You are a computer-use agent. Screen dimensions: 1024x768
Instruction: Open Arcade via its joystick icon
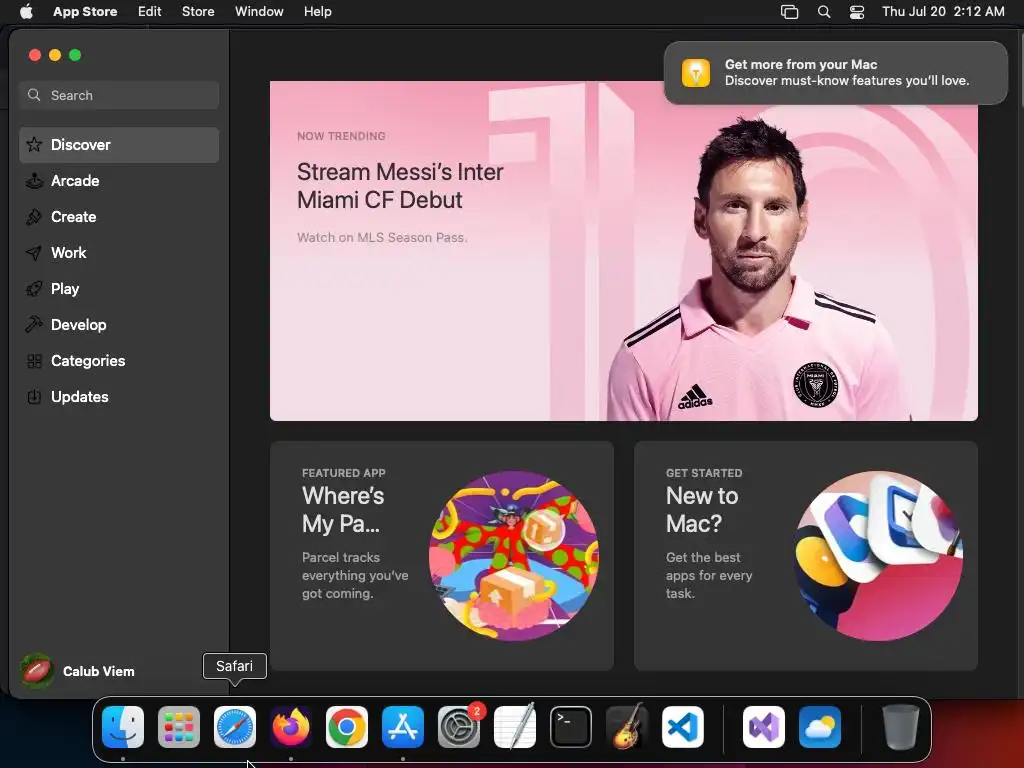pos(34,180)
